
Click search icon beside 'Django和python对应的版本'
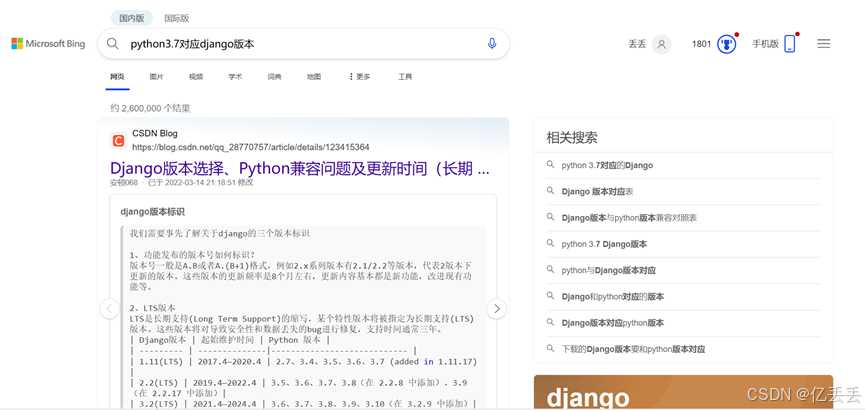550,296
